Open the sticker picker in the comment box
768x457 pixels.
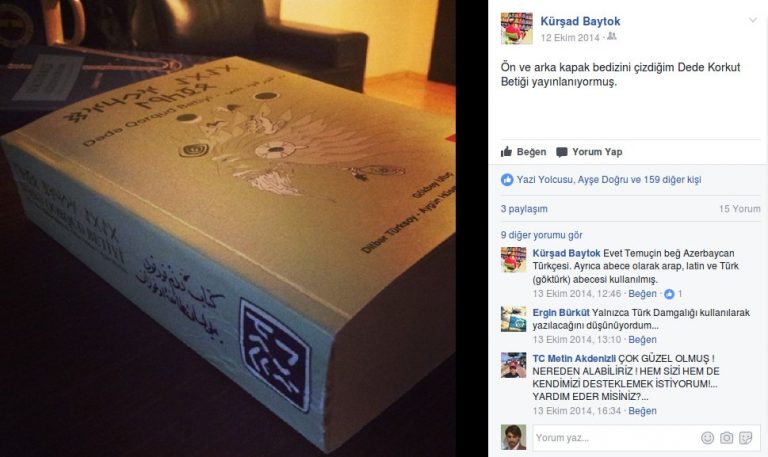(745, 437)
